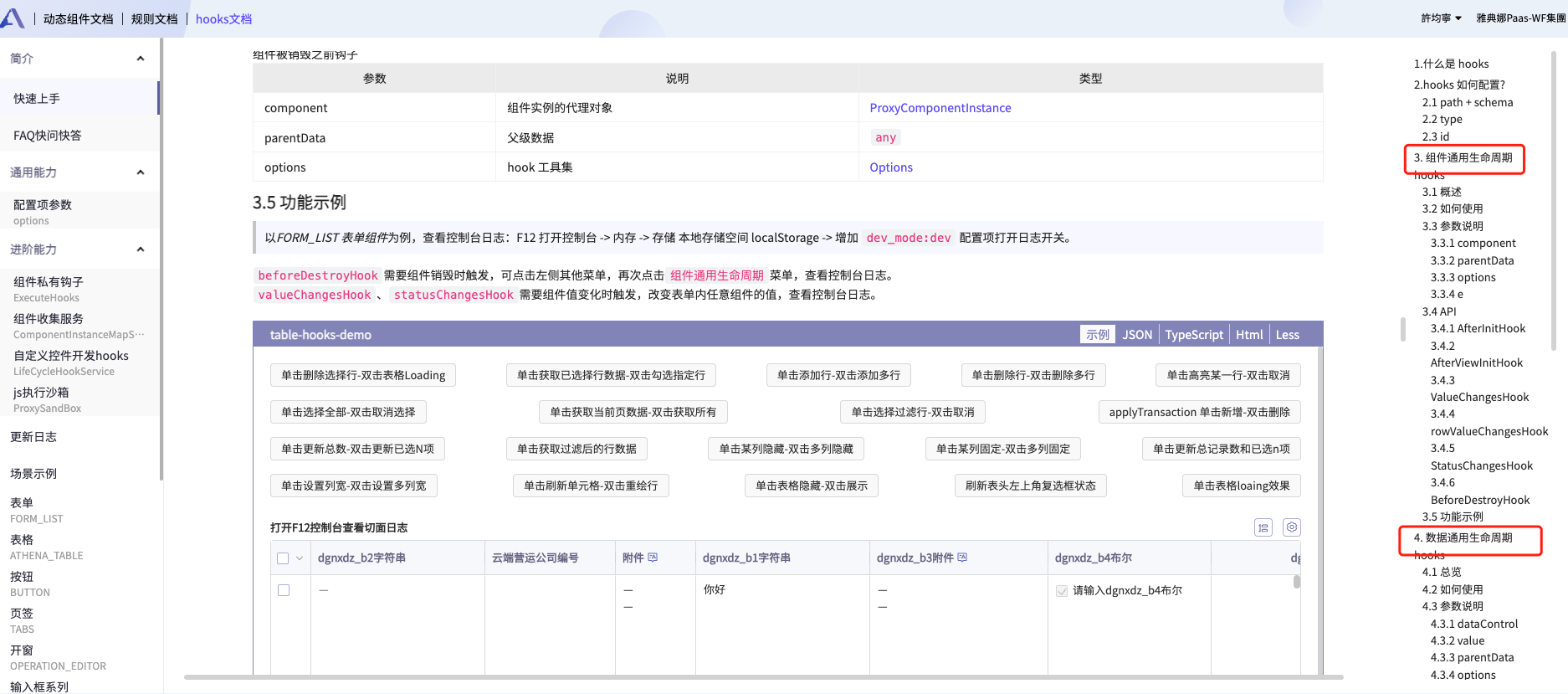Click the table's vertical scrollbar thumb

[x=1297, y=581]
